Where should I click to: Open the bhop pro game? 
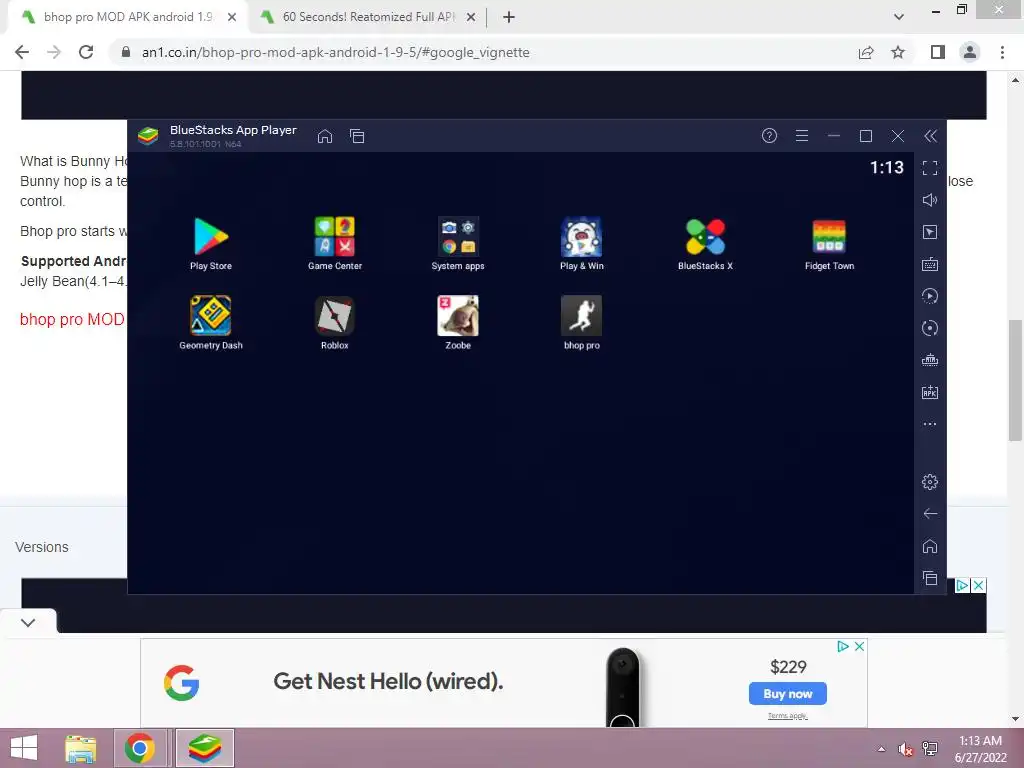pyautogui.click(x=581, y=323)
